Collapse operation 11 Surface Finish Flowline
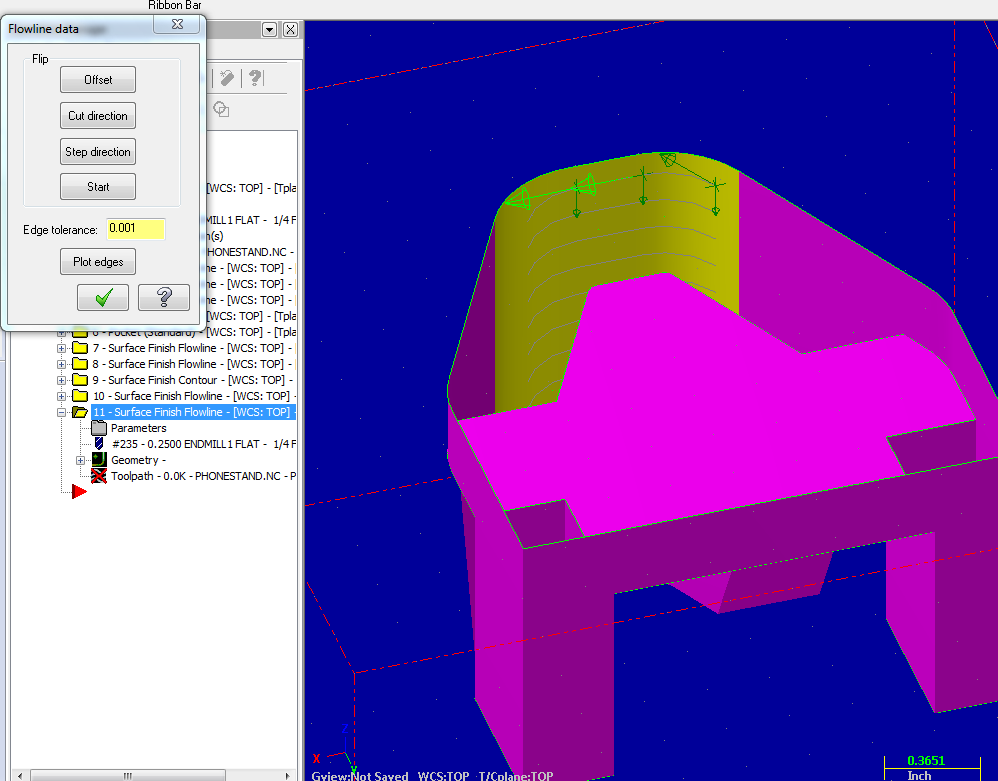 [x=62, y=412]
